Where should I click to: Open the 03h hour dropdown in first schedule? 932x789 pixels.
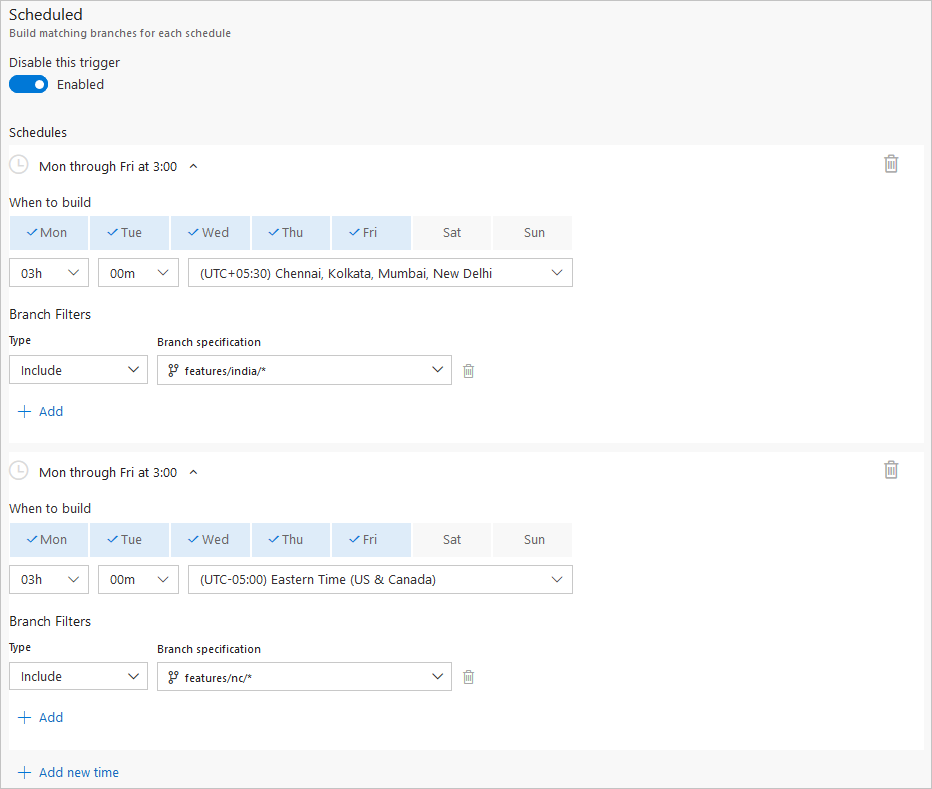tap(49, 273)
